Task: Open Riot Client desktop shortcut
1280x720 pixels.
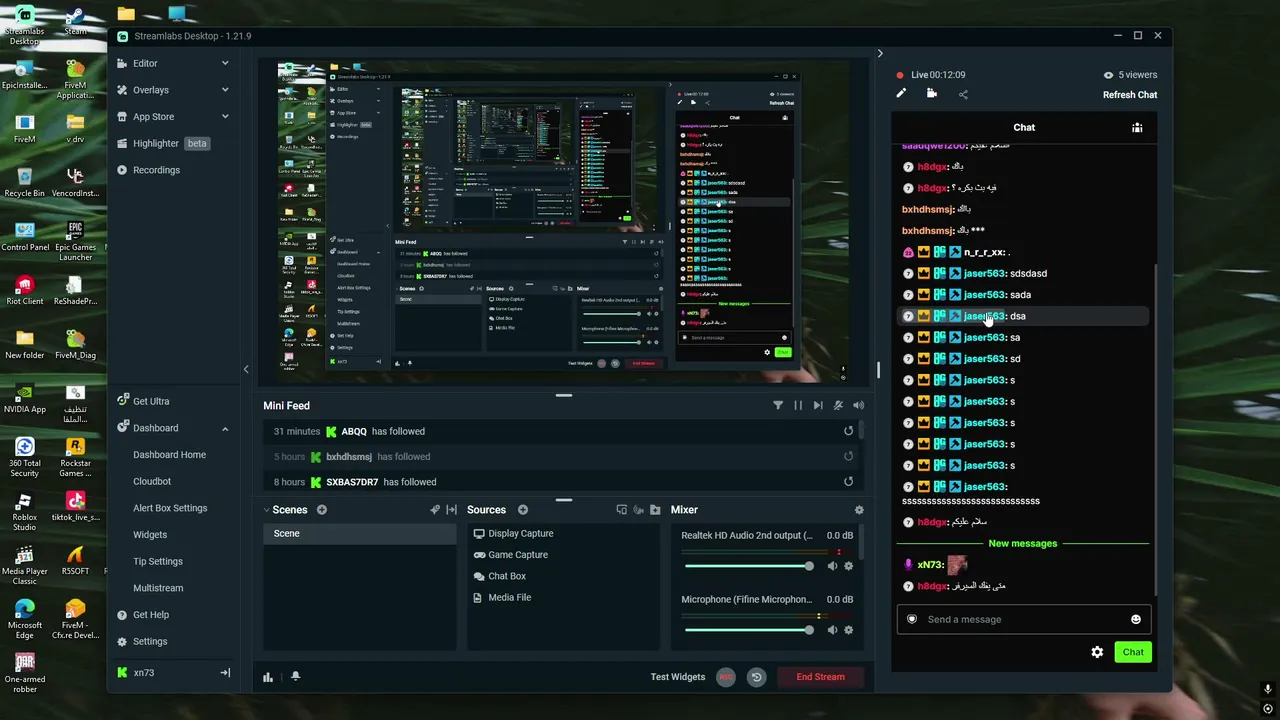Action: pos(25,290)
